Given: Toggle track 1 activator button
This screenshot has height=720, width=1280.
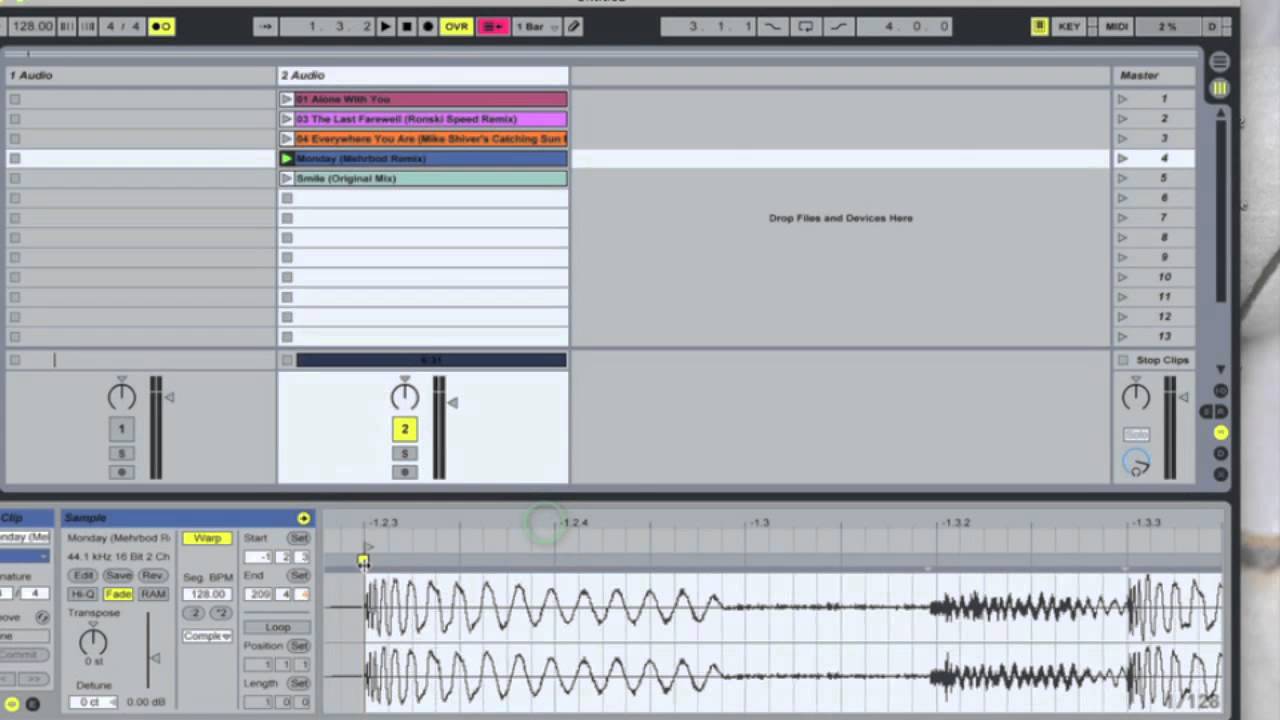Looking at the screenshot, I should [121, 429].
